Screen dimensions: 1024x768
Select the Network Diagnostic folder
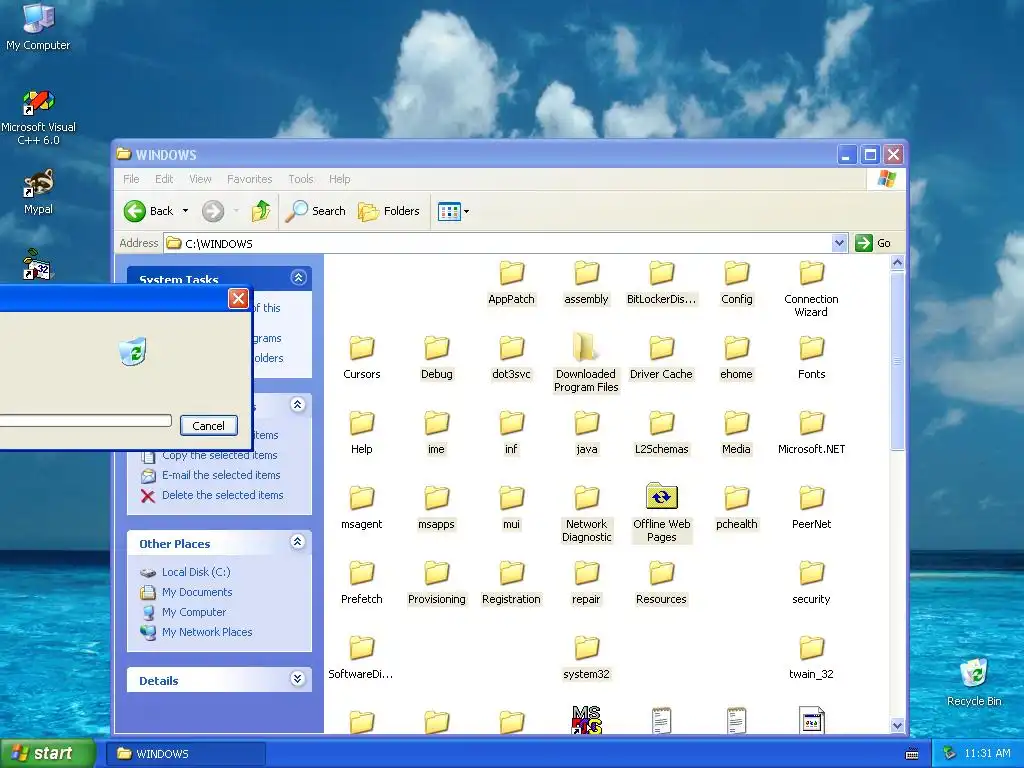(x=586, y=513)
